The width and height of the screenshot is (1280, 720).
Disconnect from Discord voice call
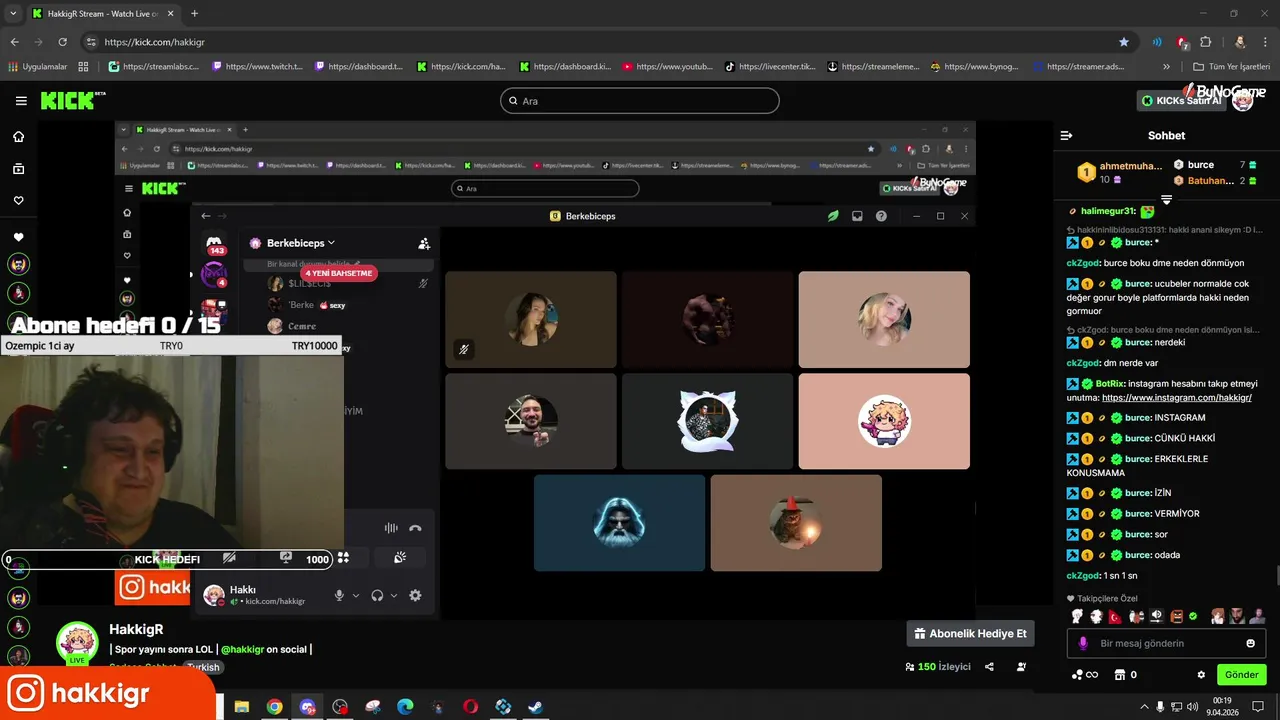[x=415, y=528]
